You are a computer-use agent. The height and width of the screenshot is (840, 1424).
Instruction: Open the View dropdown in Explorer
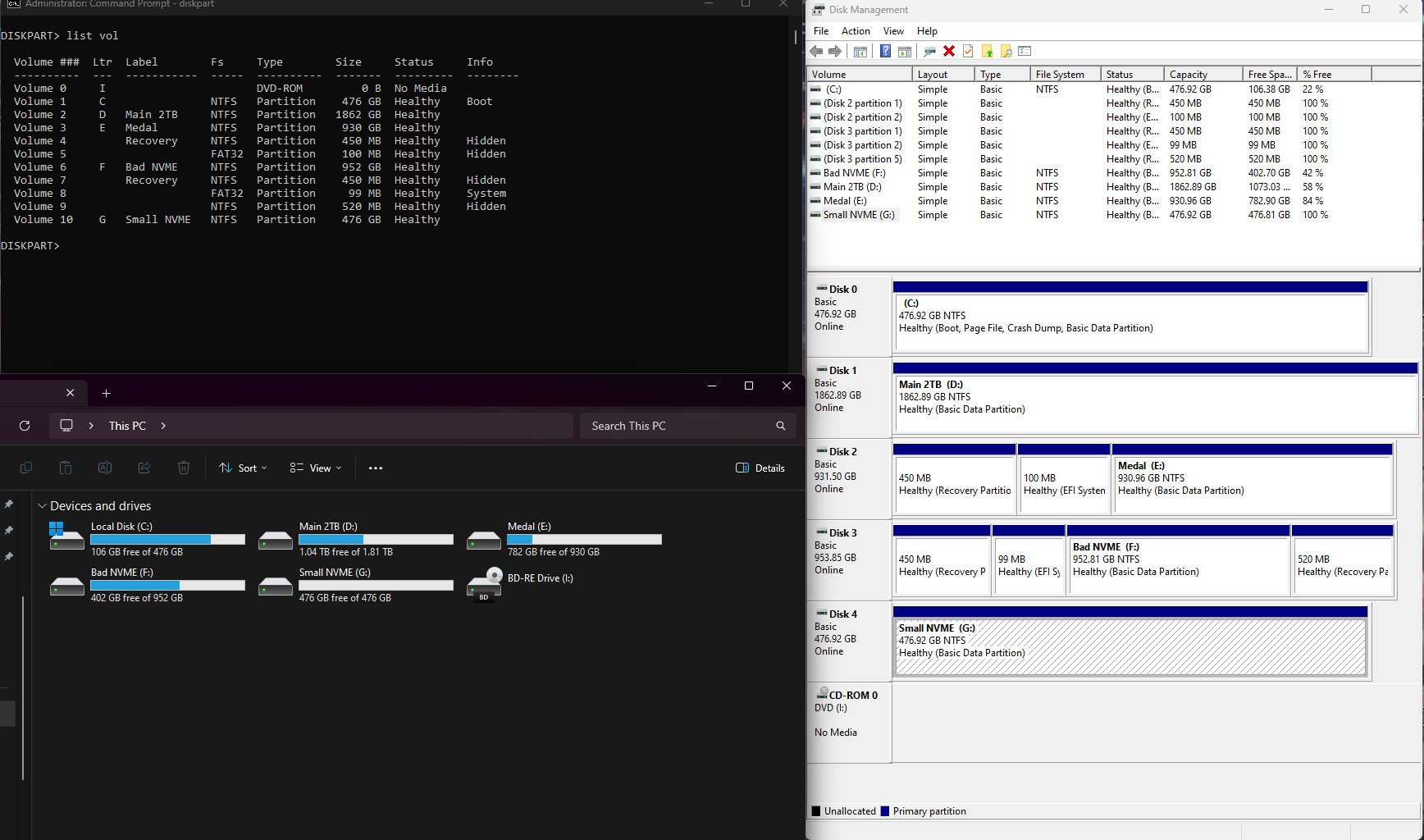[x=315, y=468]
